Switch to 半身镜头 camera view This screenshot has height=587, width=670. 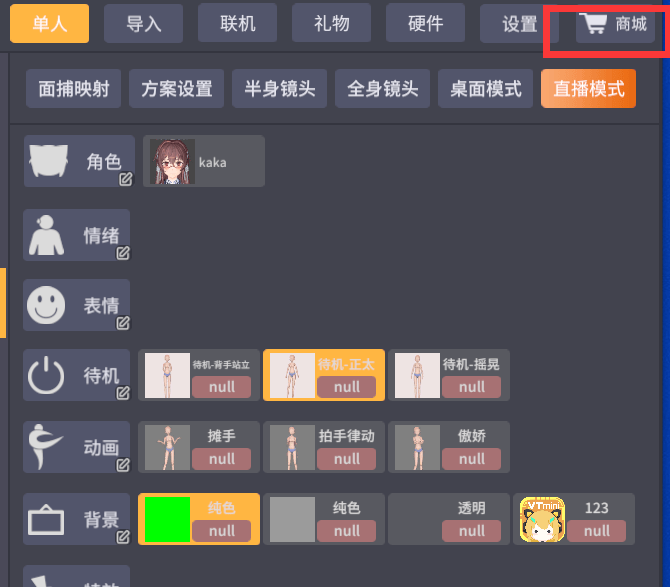coord(279,89)
